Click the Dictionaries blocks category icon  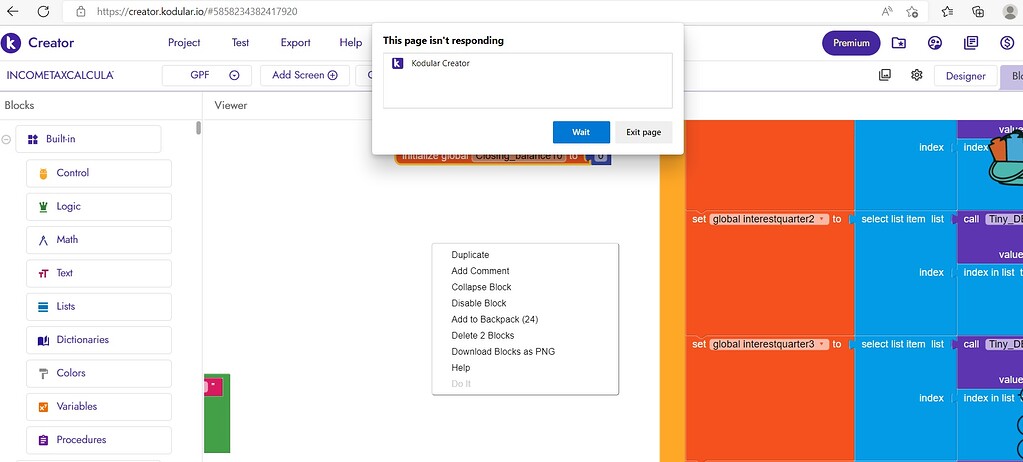tap(44, 340)
